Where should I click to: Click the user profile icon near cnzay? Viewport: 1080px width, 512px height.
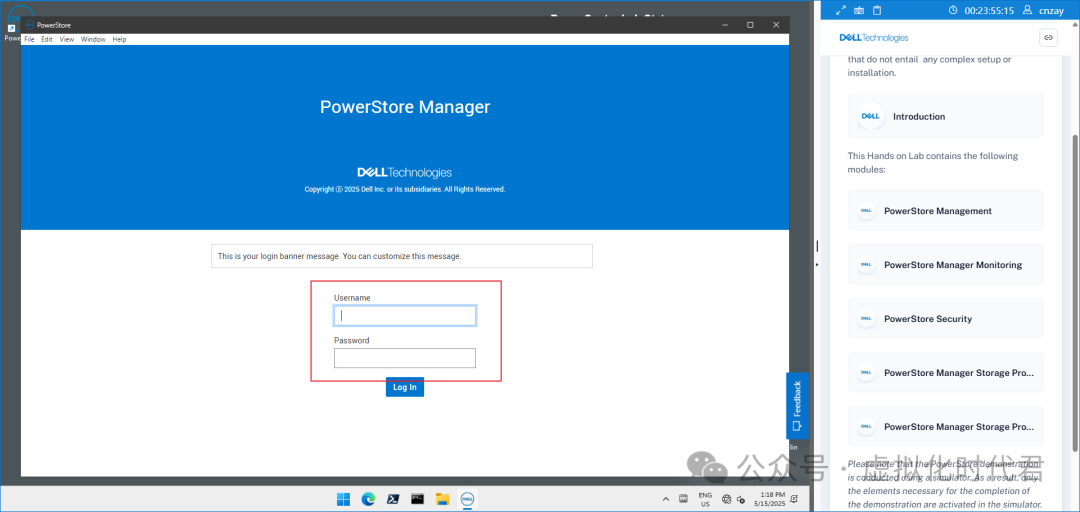point(1028,10)
